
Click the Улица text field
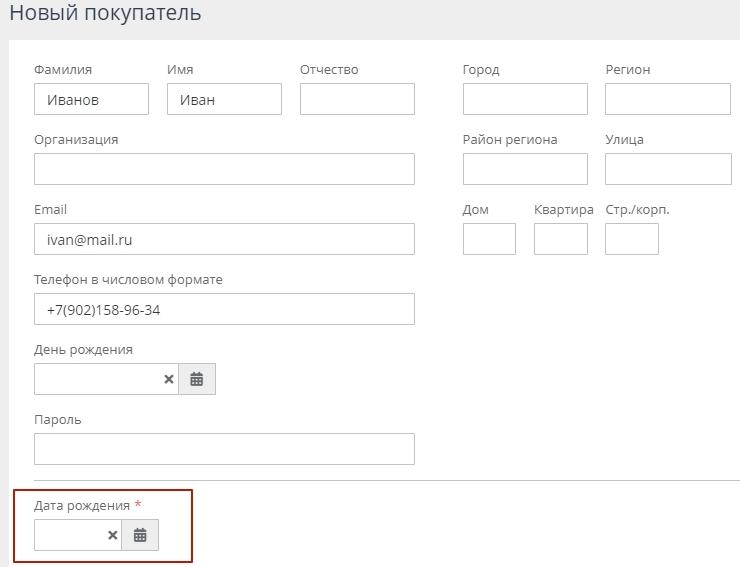click(x=667, y=169)
